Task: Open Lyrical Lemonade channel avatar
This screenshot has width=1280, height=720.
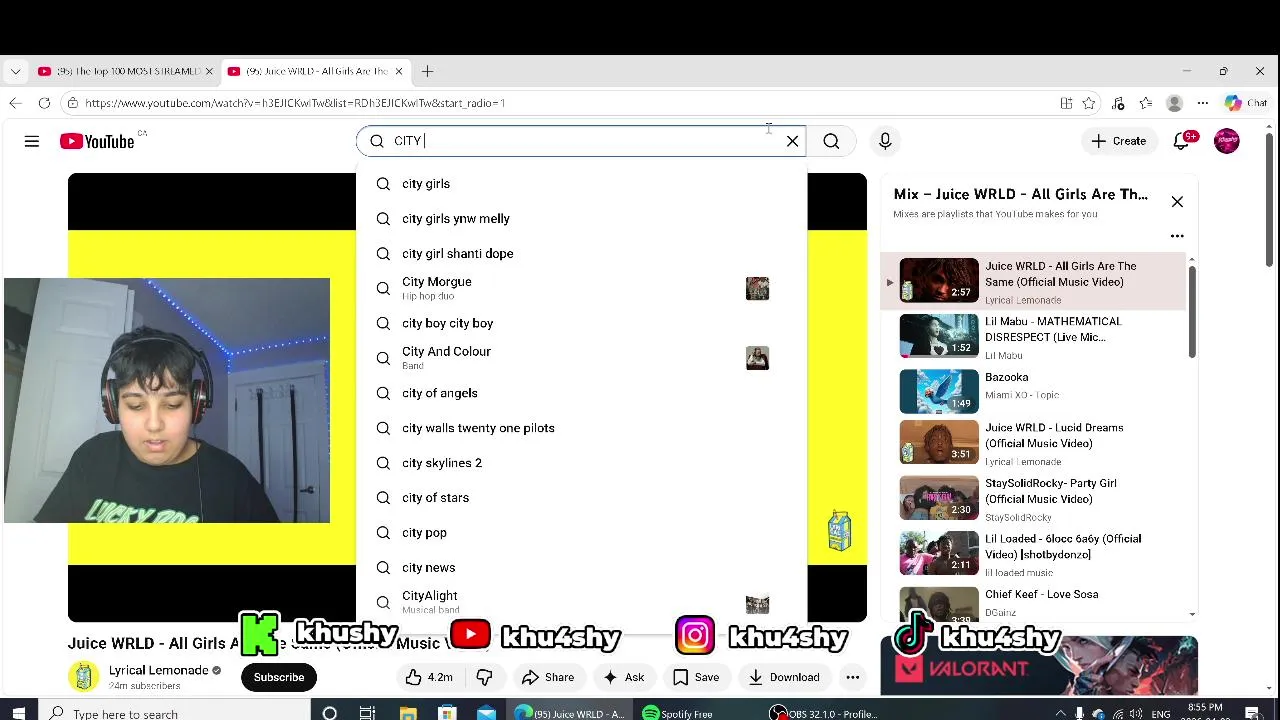Action: (x=84, y=677)
